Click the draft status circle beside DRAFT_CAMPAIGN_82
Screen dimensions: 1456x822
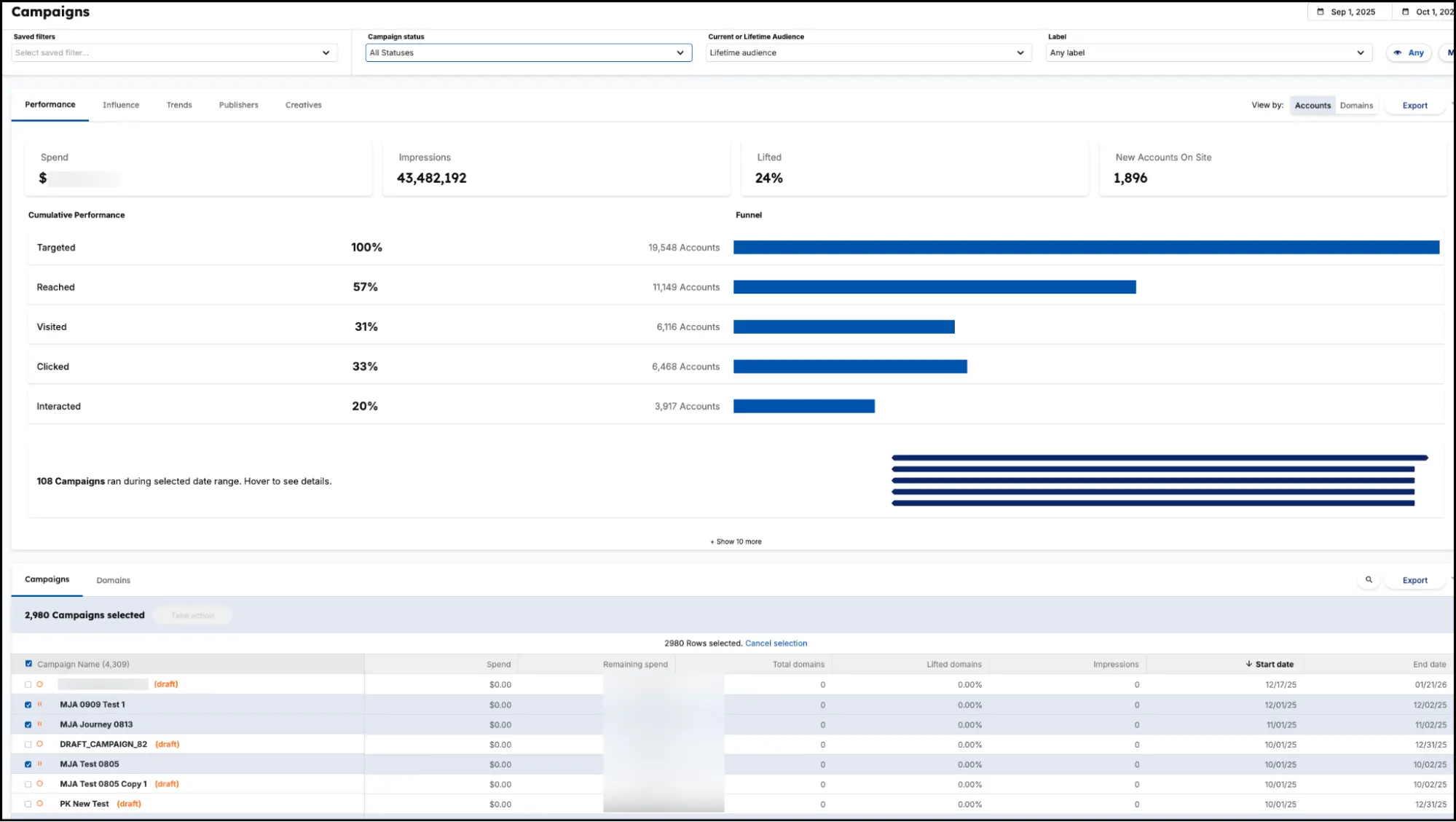pyautogui.click(x=40, y=744)
